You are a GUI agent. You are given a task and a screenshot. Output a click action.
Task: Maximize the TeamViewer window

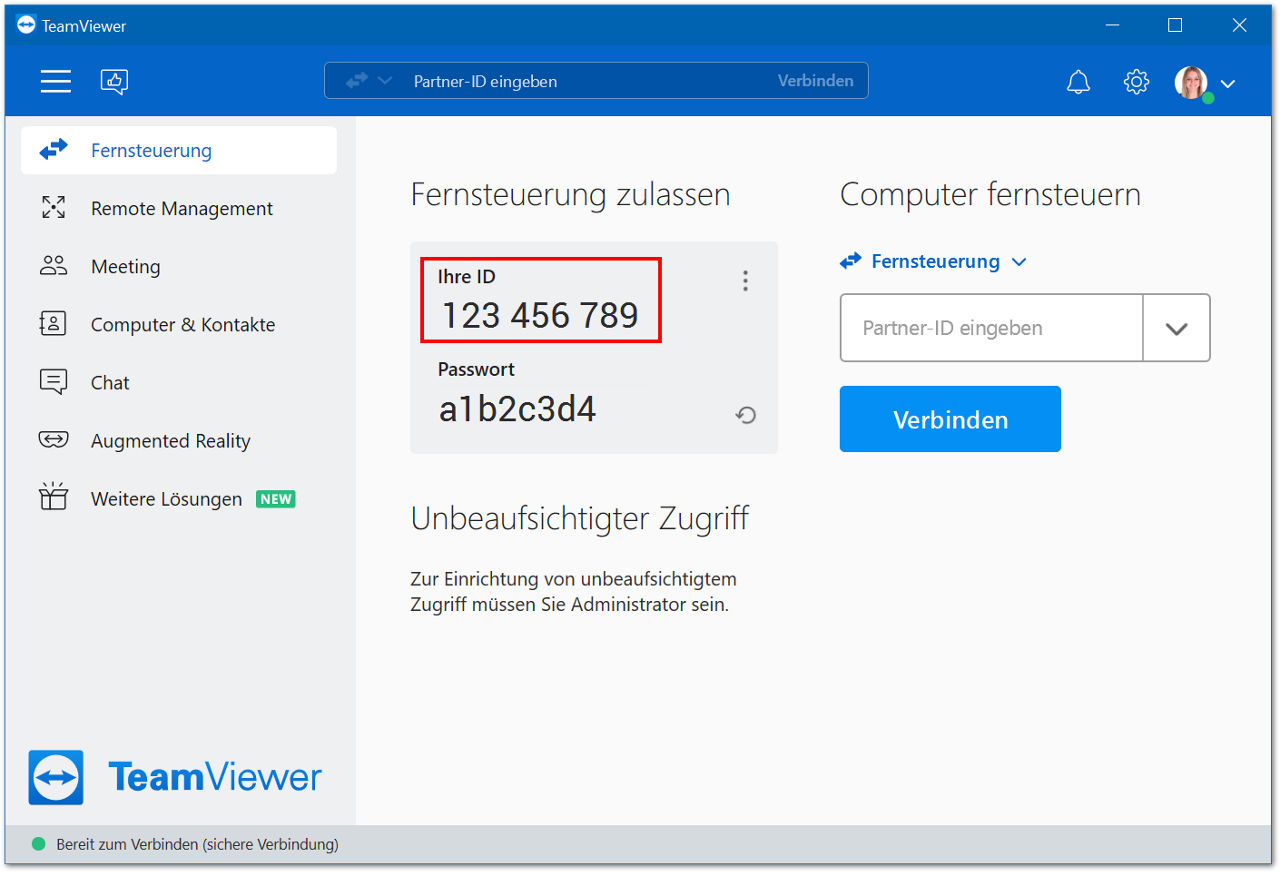[1175, 26]
